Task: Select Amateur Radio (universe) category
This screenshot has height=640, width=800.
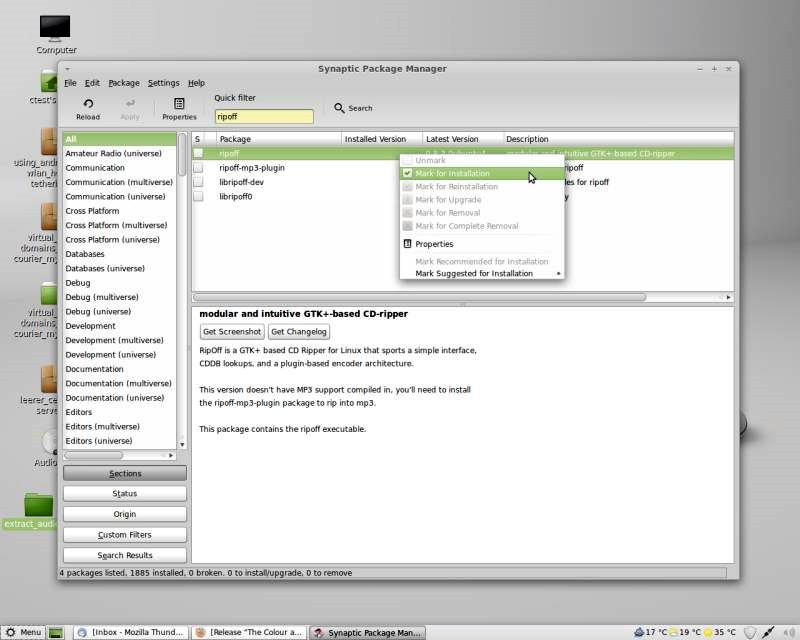Action: click(119, 153)
